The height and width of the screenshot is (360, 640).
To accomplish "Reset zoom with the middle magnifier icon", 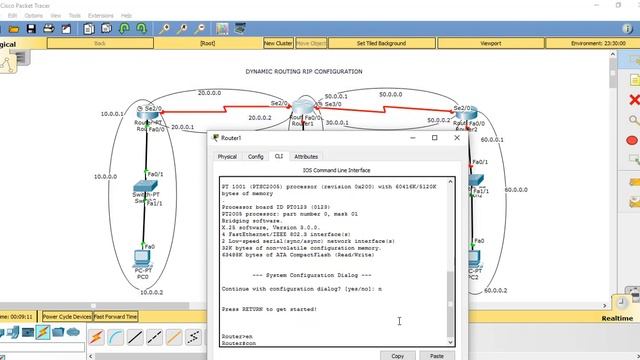I will [182, 29].
